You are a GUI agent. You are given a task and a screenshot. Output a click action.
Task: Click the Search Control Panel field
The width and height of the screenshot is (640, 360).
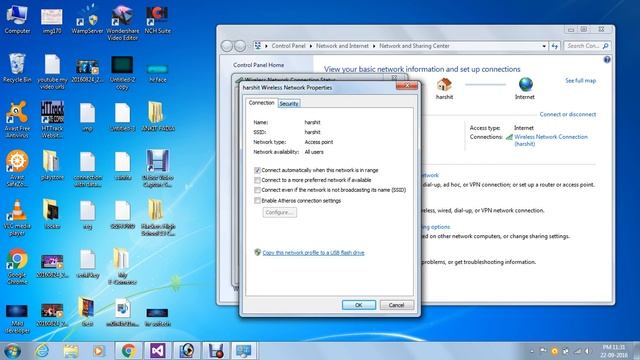[x=587, y=46]
